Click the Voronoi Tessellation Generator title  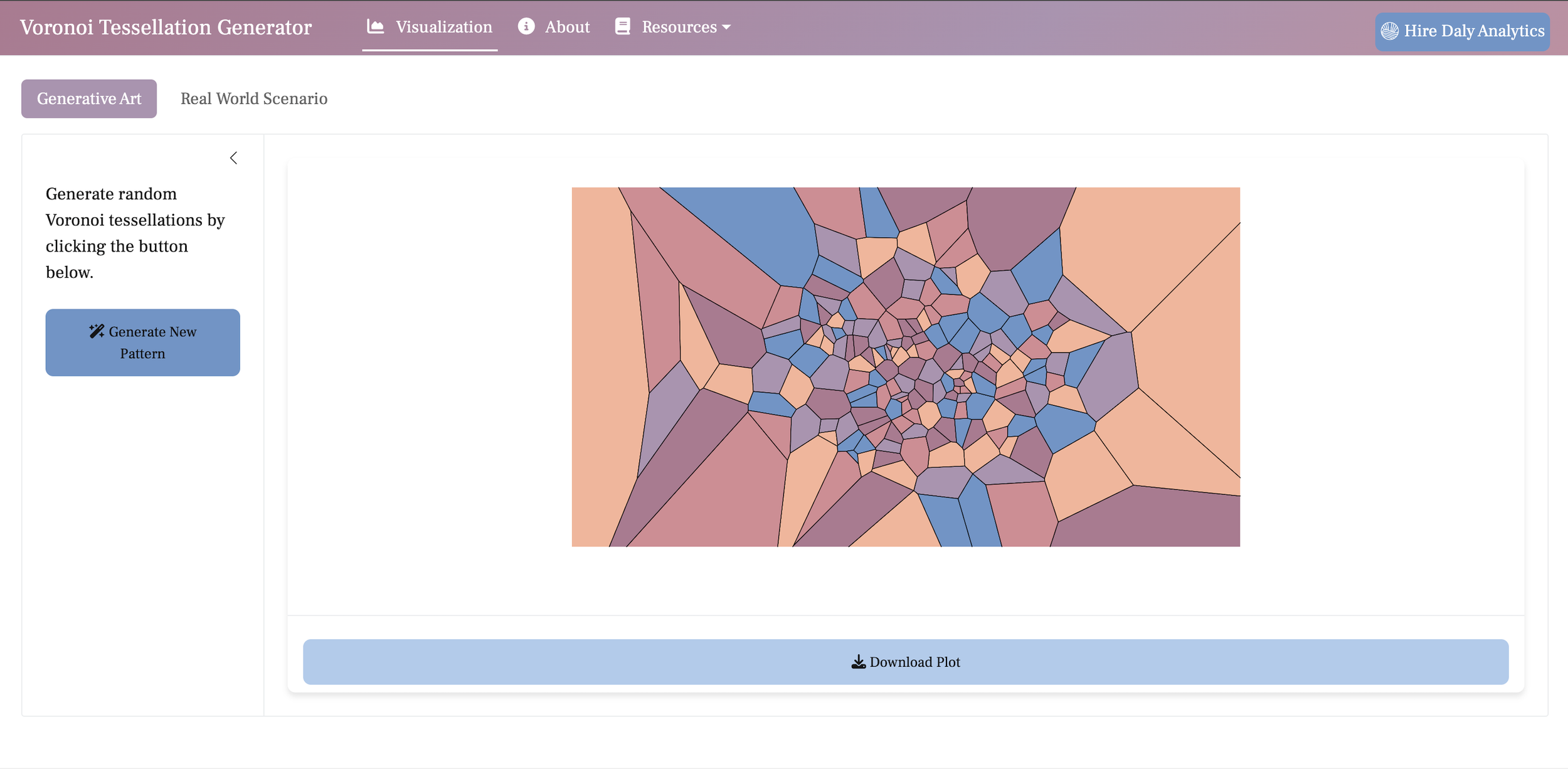point(165,27)
